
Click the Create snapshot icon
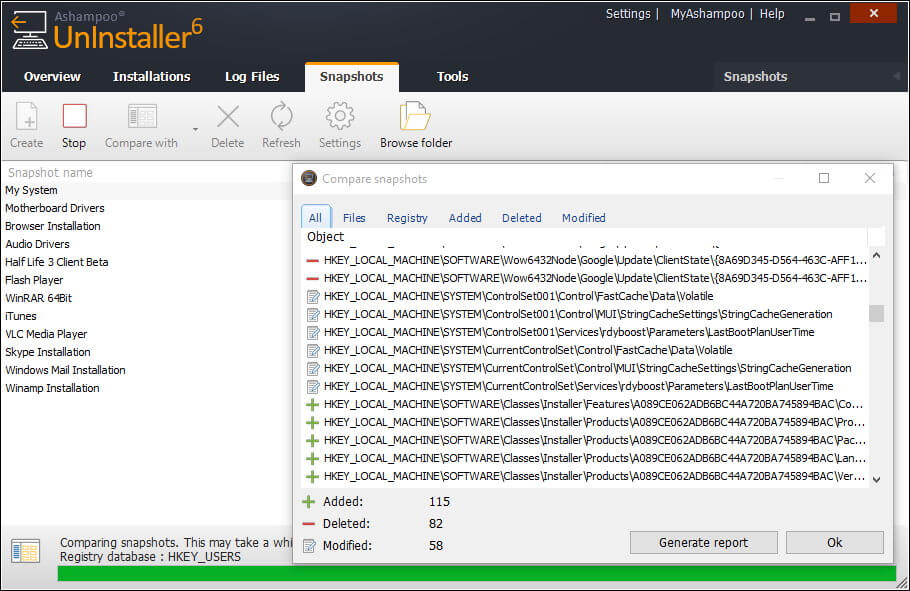[27, 117]
